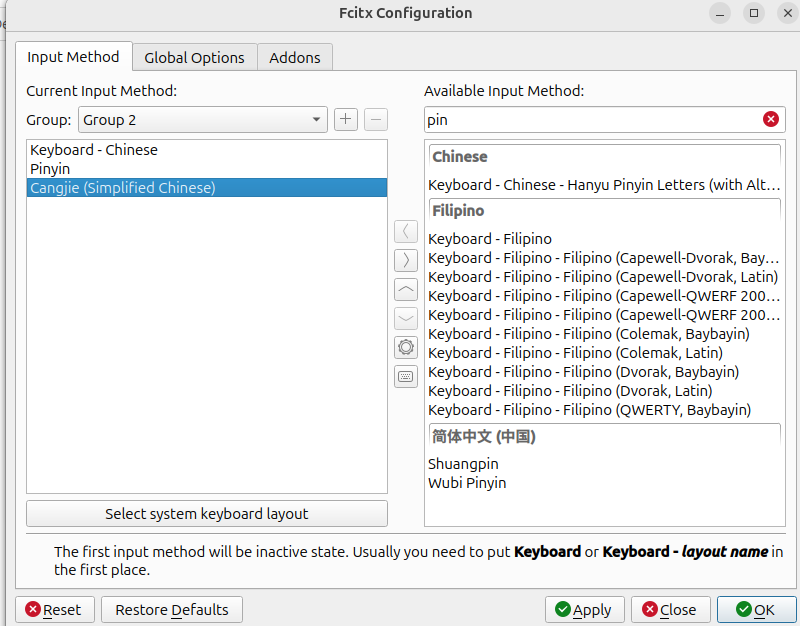The image size is (800, 626).
Task: Select 'Cangjie (Simplified Chinese)' entry
Action: point(207,188)
